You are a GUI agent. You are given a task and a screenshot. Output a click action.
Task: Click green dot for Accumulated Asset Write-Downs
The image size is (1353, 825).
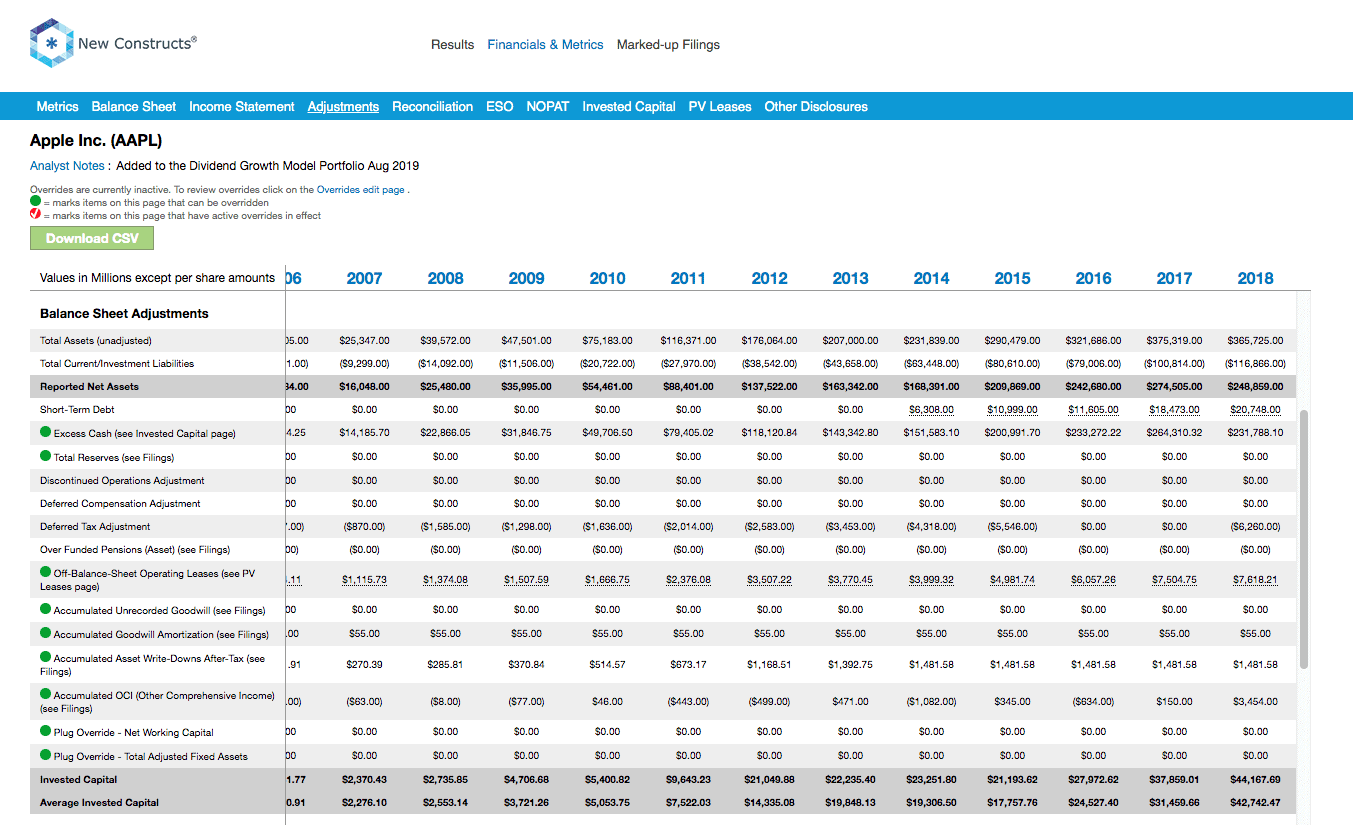[x=46, y=657]
